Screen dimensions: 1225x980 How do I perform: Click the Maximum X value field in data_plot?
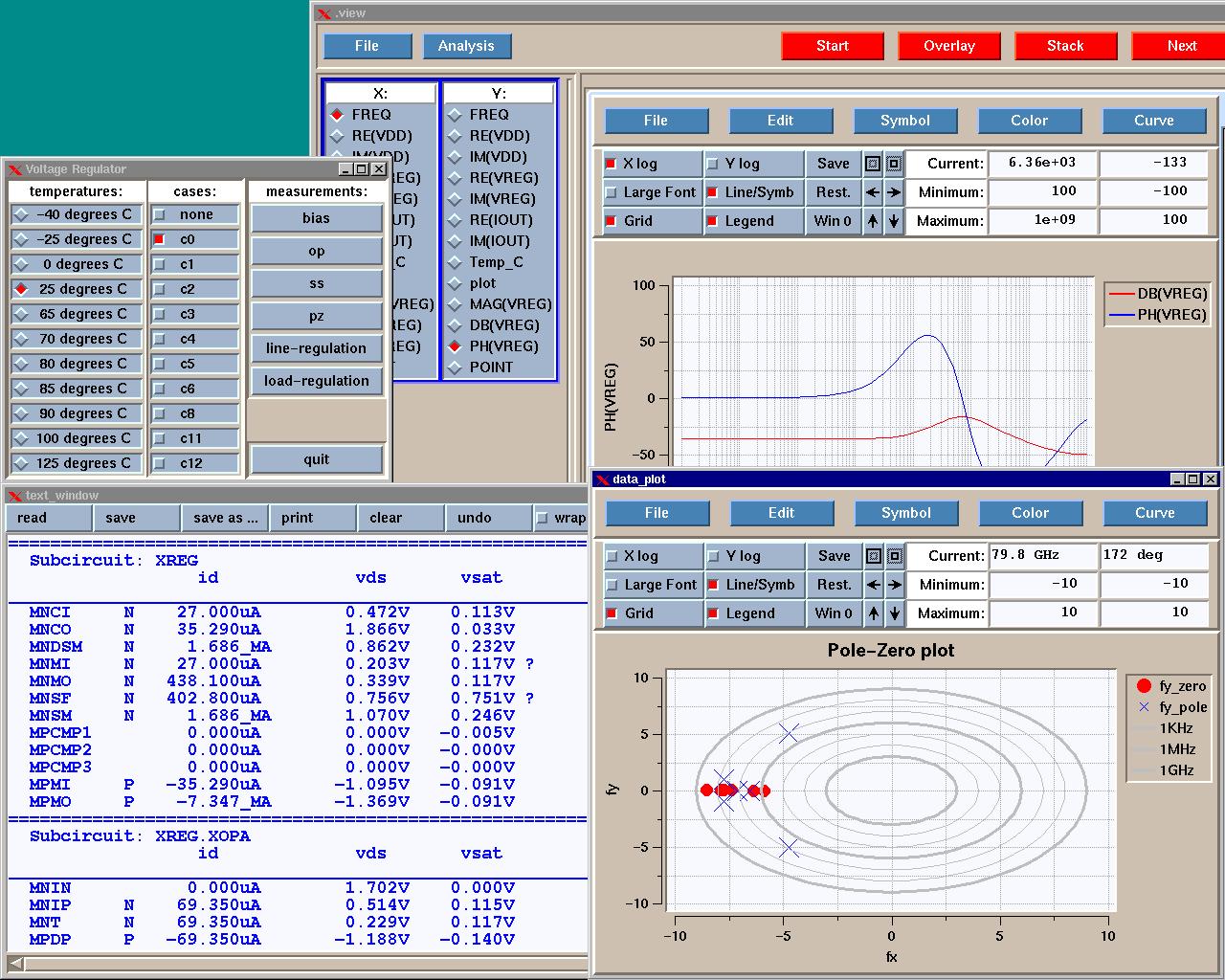(1041, 612)
